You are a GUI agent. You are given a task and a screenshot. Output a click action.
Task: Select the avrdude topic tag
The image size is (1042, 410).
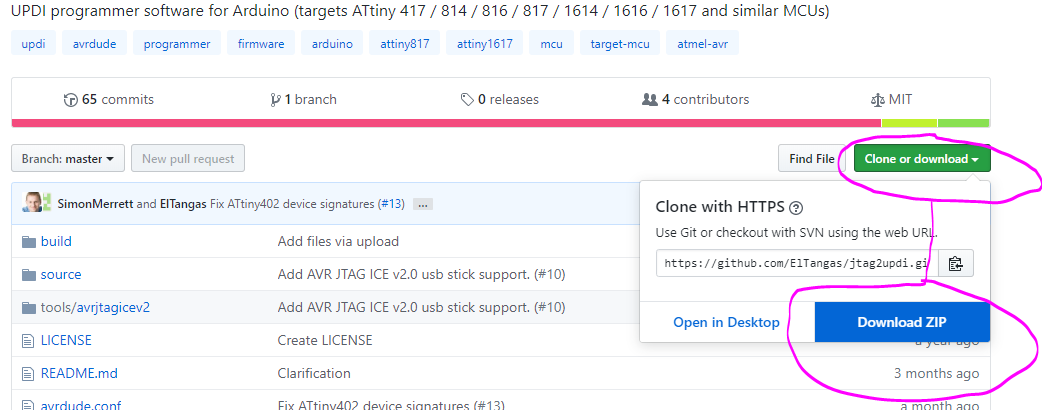click(94, 44)
